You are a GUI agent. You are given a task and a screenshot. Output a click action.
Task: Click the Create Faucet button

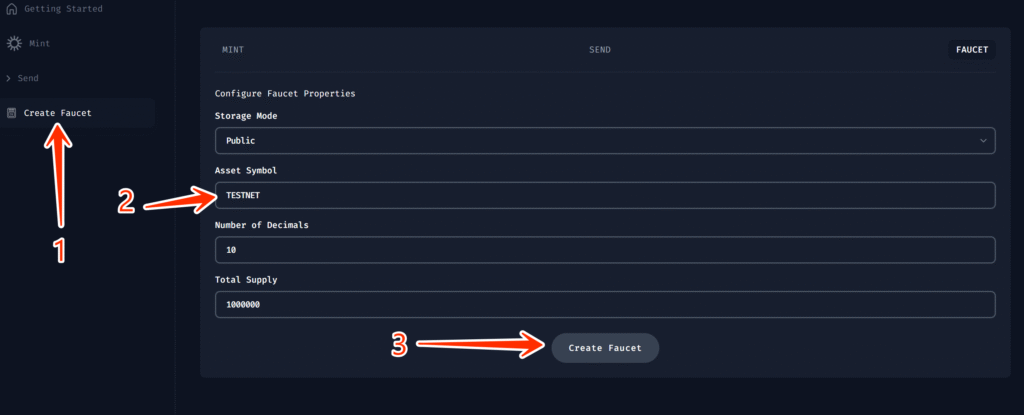(605, 348)
